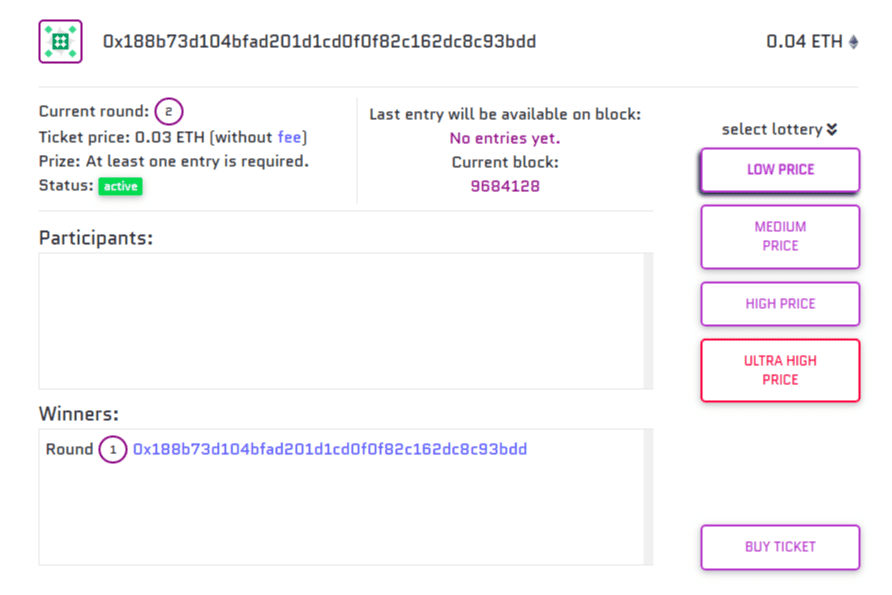Expand the select lottery dropdown
The image size is (892, 595).
point(779,129)
